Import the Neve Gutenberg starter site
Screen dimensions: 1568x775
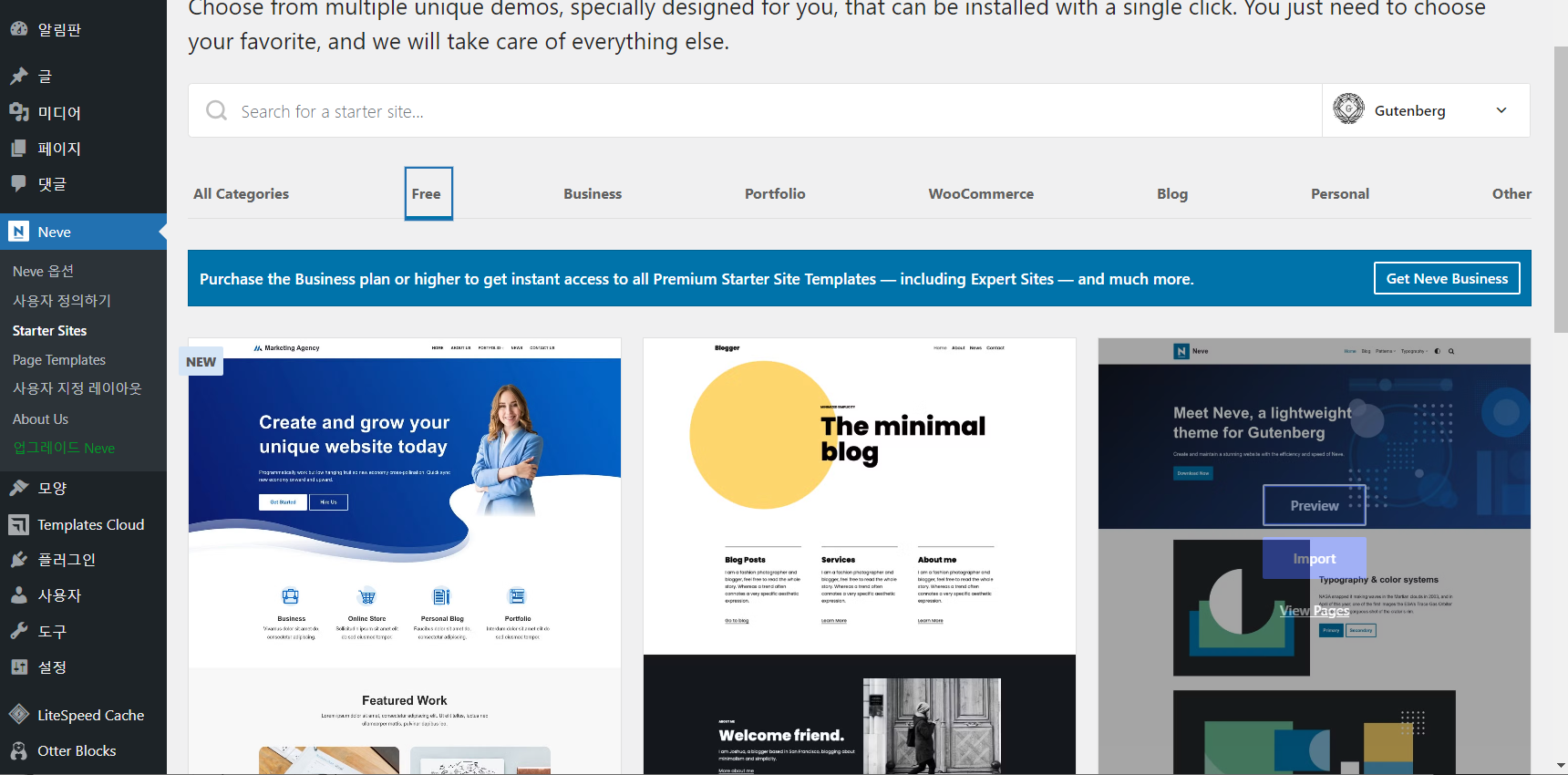click(x=1315, y=558)
